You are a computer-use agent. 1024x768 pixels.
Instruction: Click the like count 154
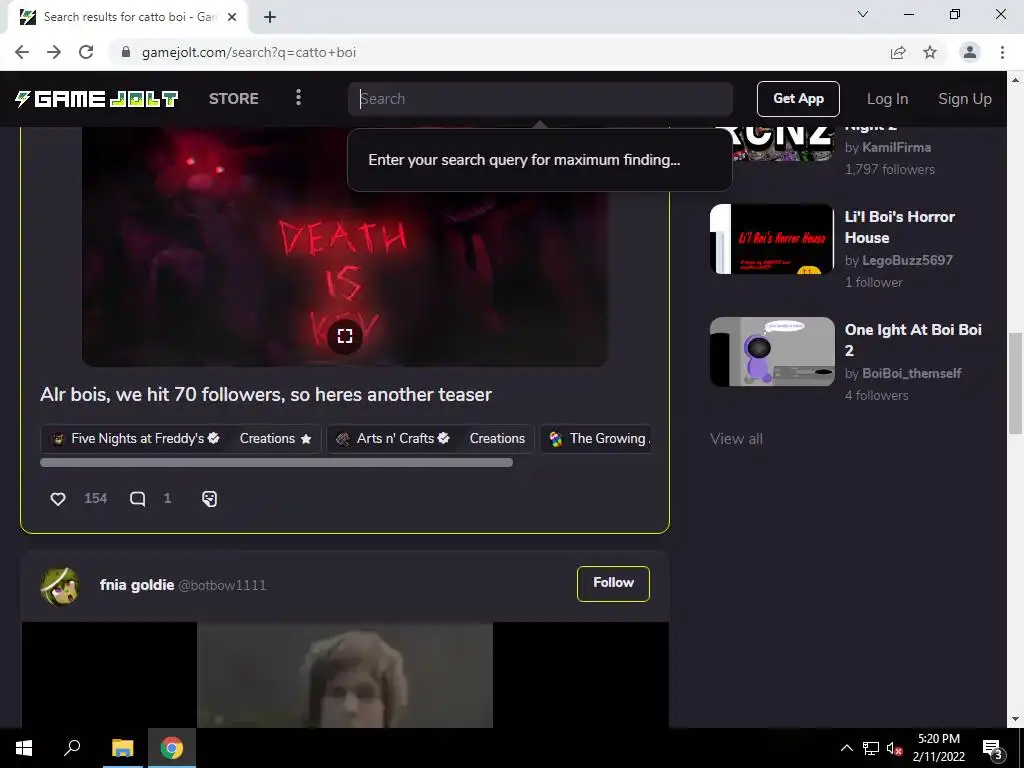(95, 499)
